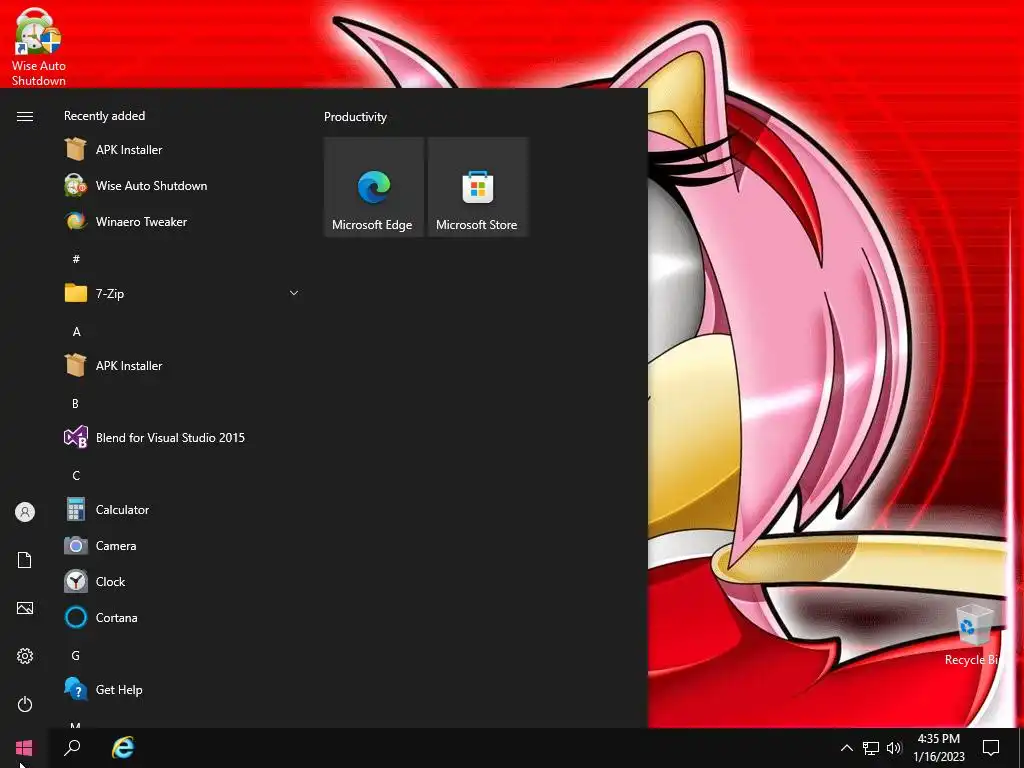Launch Winaero Tweaker from Start menu
Image resolution: width=1024 pixels, height=768 pixels.
point(183,221)
